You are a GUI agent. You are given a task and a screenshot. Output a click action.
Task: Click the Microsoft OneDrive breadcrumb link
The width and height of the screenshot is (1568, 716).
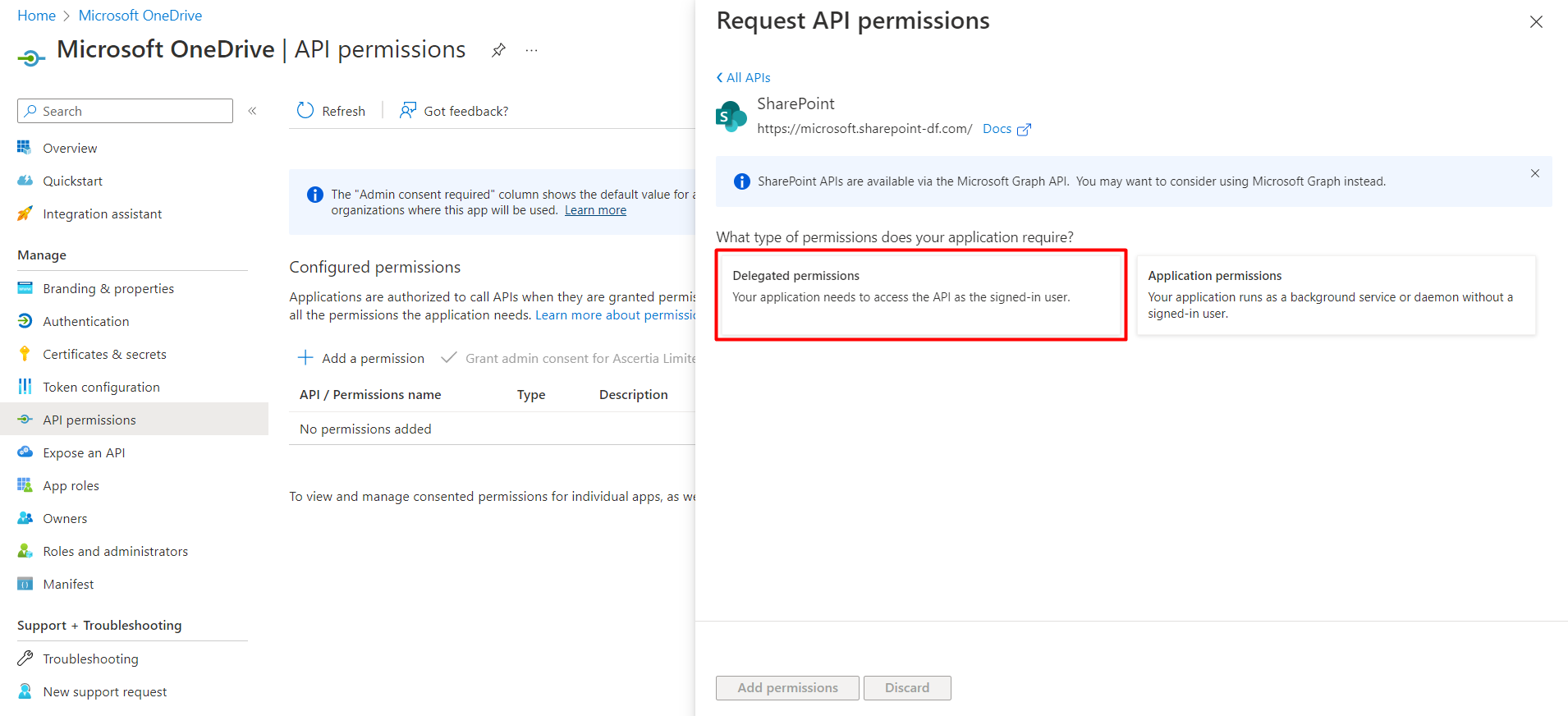140,16
